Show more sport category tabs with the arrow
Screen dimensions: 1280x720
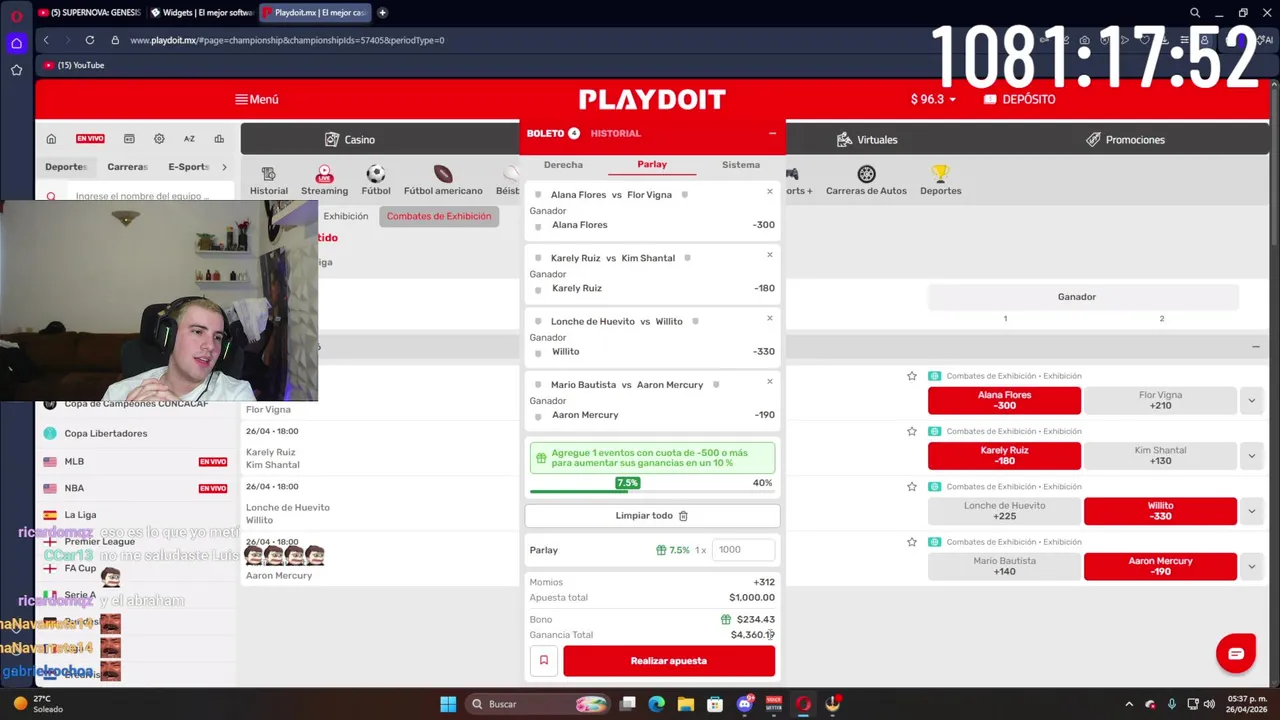[224, 167]
